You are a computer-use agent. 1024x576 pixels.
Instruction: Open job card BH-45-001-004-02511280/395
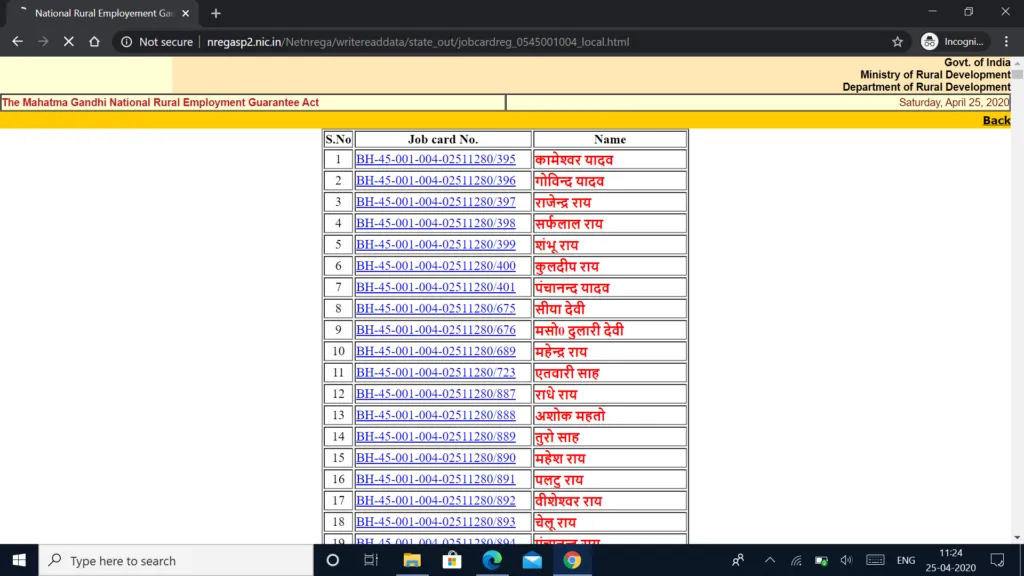(x=436, y=158)
